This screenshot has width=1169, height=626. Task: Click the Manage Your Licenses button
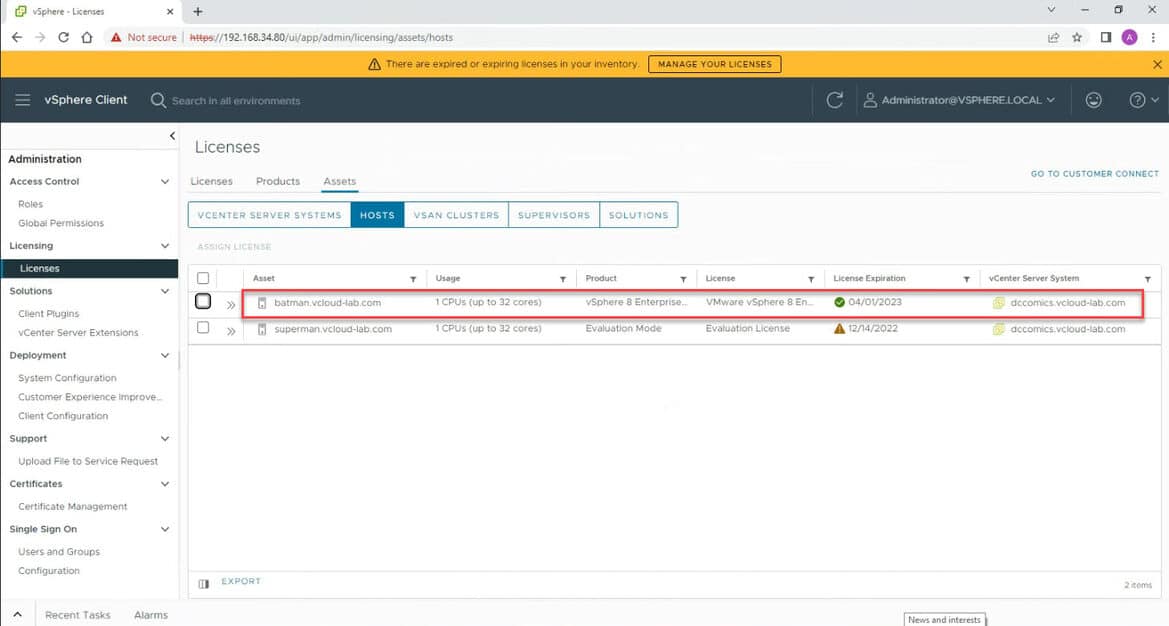pyautogui.click(x=715, y=64)
